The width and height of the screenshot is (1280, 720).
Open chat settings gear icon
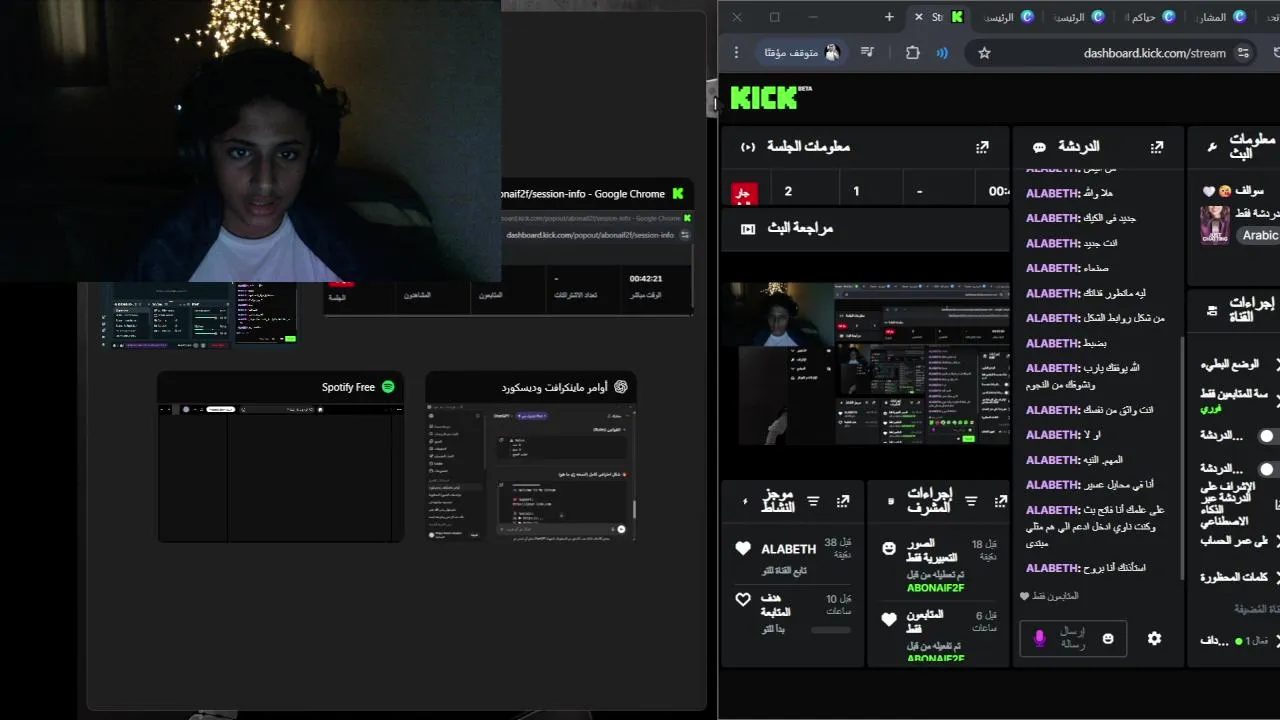[x=1155, y=638]
